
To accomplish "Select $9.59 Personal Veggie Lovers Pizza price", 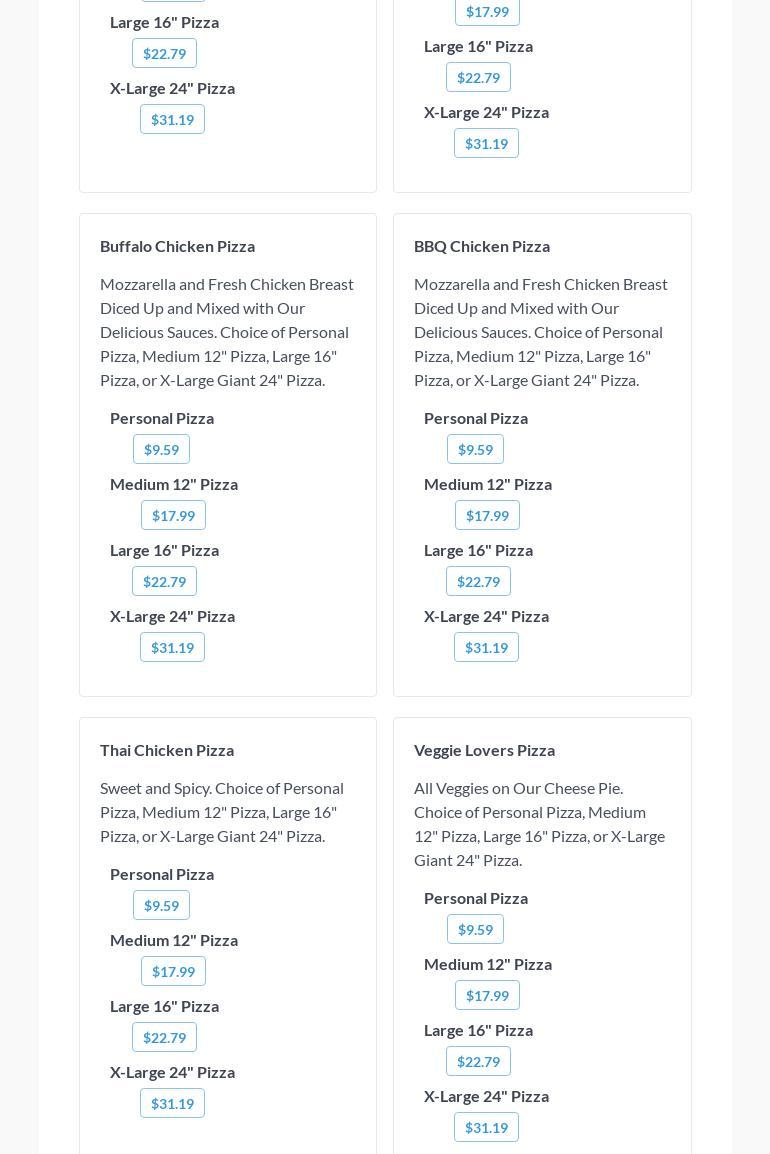I will pyautogui.click(x=475, y=929).
